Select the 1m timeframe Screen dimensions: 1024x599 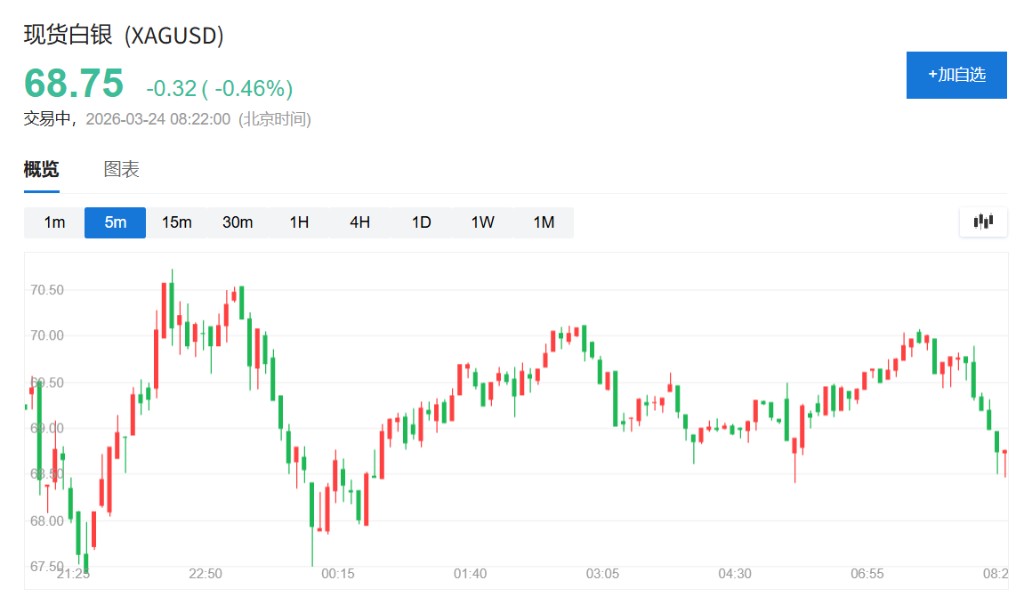54,222
